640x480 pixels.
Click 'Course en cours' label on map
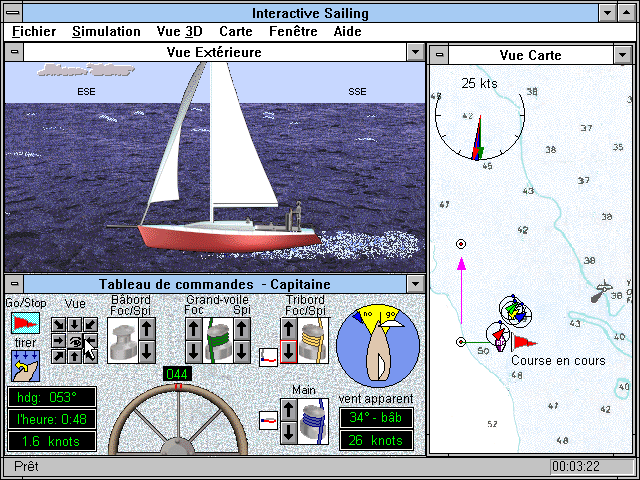click(x=558, y=361)
